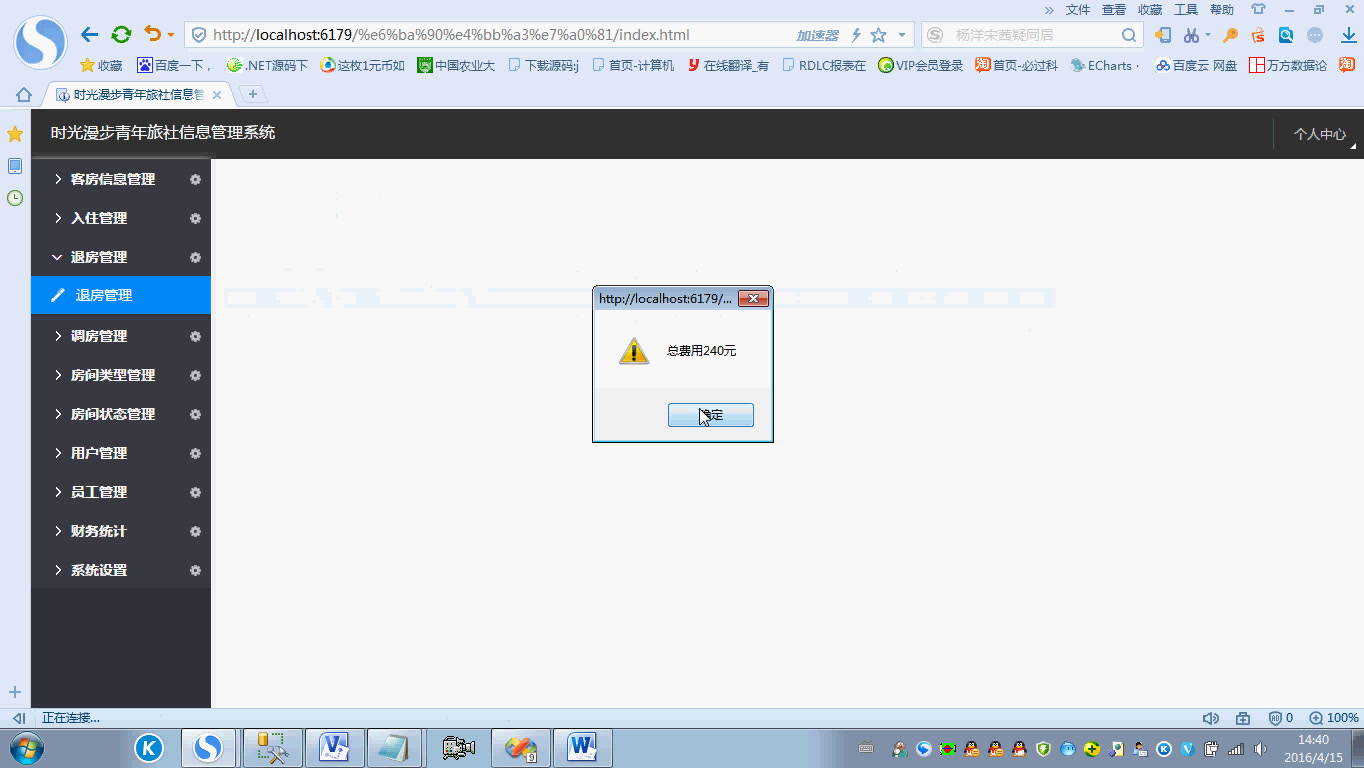Open the 查看 menu
This screenshot has height=768, width=1364.
[1114, 9]
